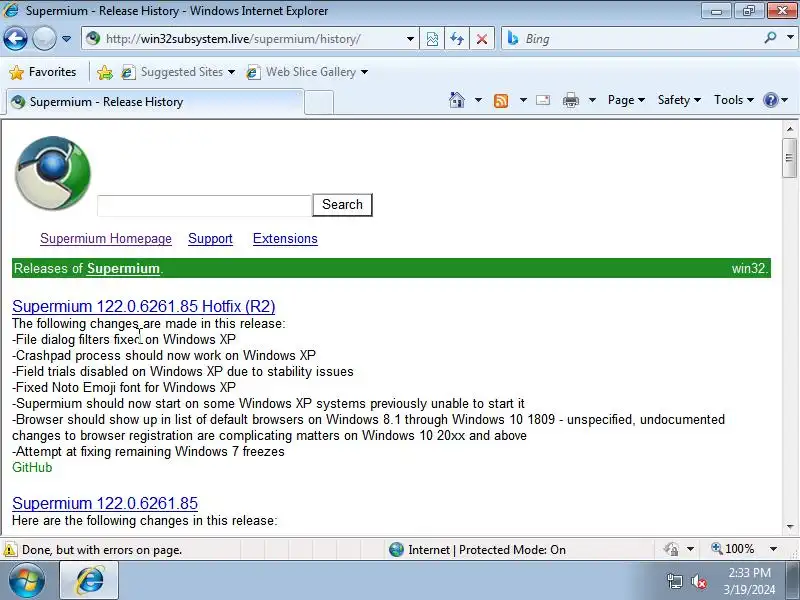Open the search provider dropdown arrow
Image resolution: width=800 pixels, height=600 pixels.
tap(790, 38)
